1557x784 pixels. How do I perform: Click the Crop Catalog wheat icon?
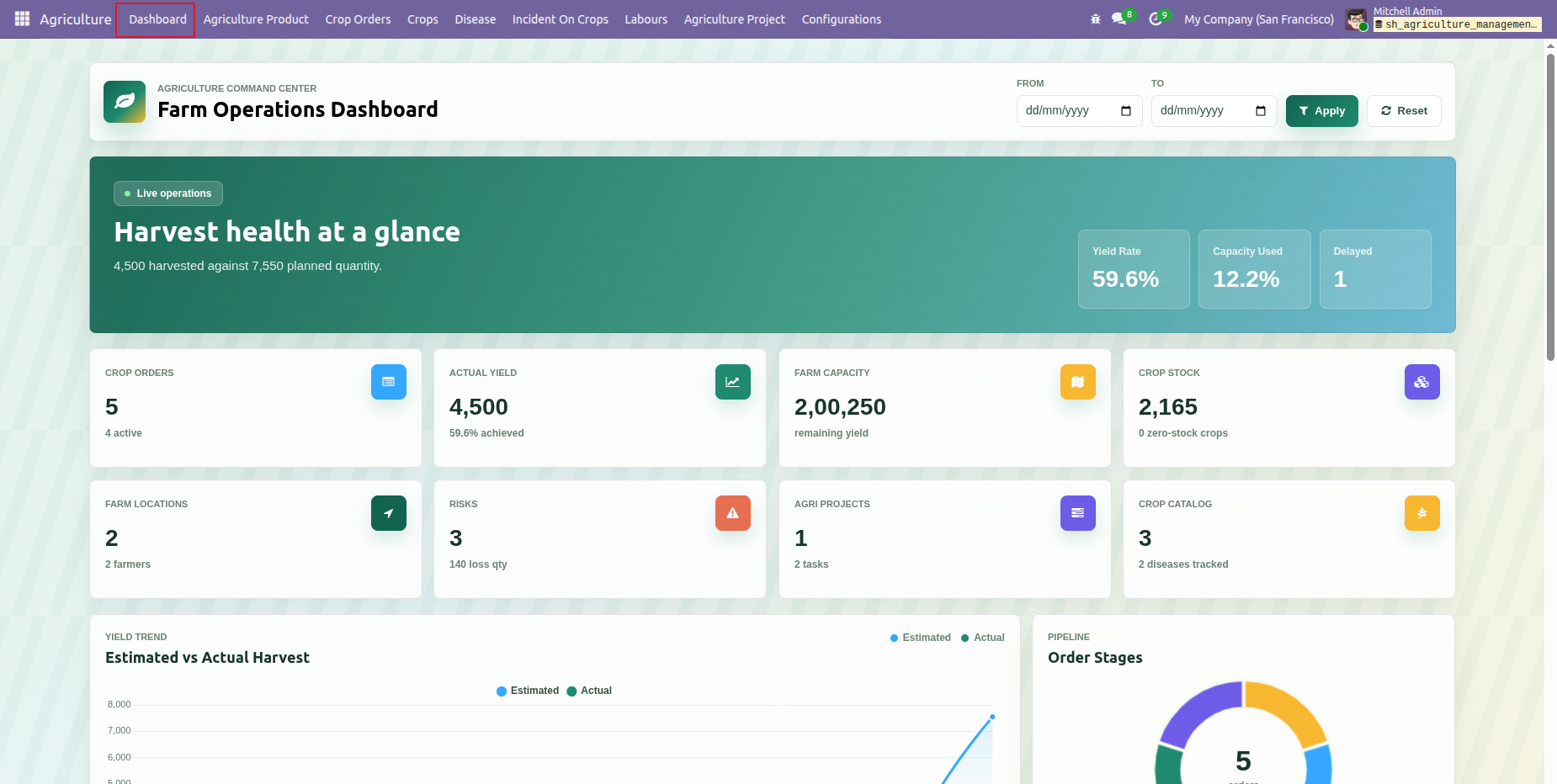click(x=1422, y=513)
